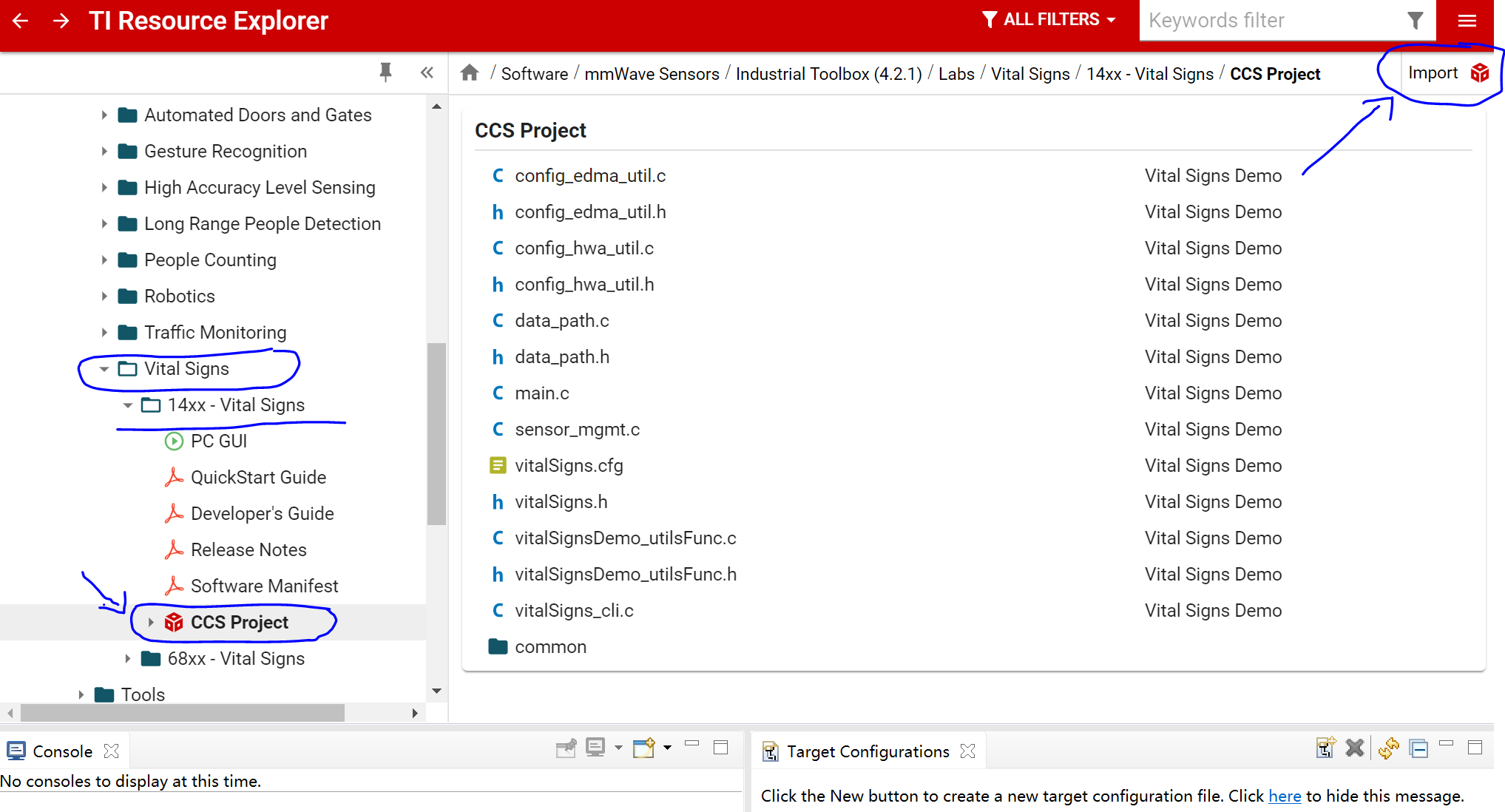This screenshot has width=1505, height=812.
Task: Click the ALL FILTERS dropdown button
Action: [1049, 20]
